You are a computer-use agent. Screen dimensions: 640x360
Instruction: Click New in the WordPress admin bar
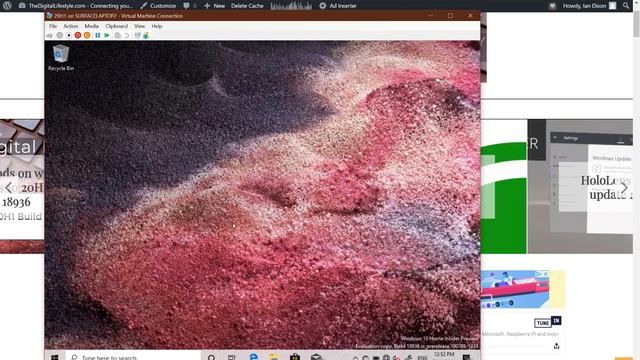point(215,6)
